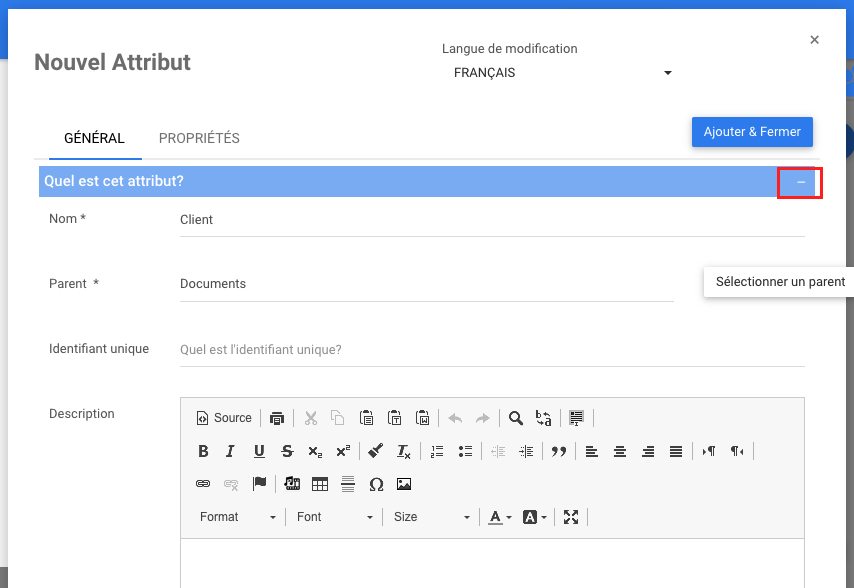The height and width of the screenshot is (588, 854).
Task: Open the Langue de modification dropdown
Action: tap(562, 73)
